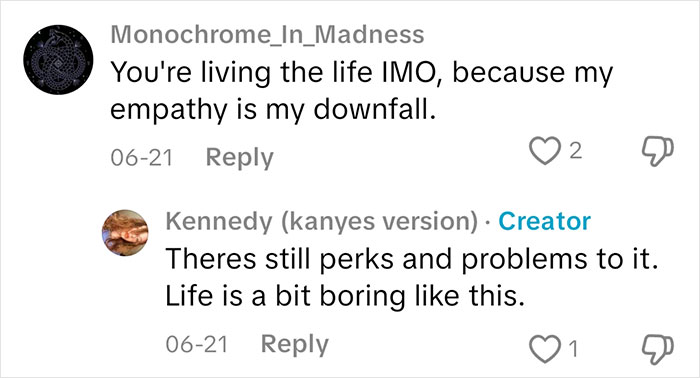
Task: Hit thumbs-down icon on Kennedy's reply
Action: tap(658, 349)
